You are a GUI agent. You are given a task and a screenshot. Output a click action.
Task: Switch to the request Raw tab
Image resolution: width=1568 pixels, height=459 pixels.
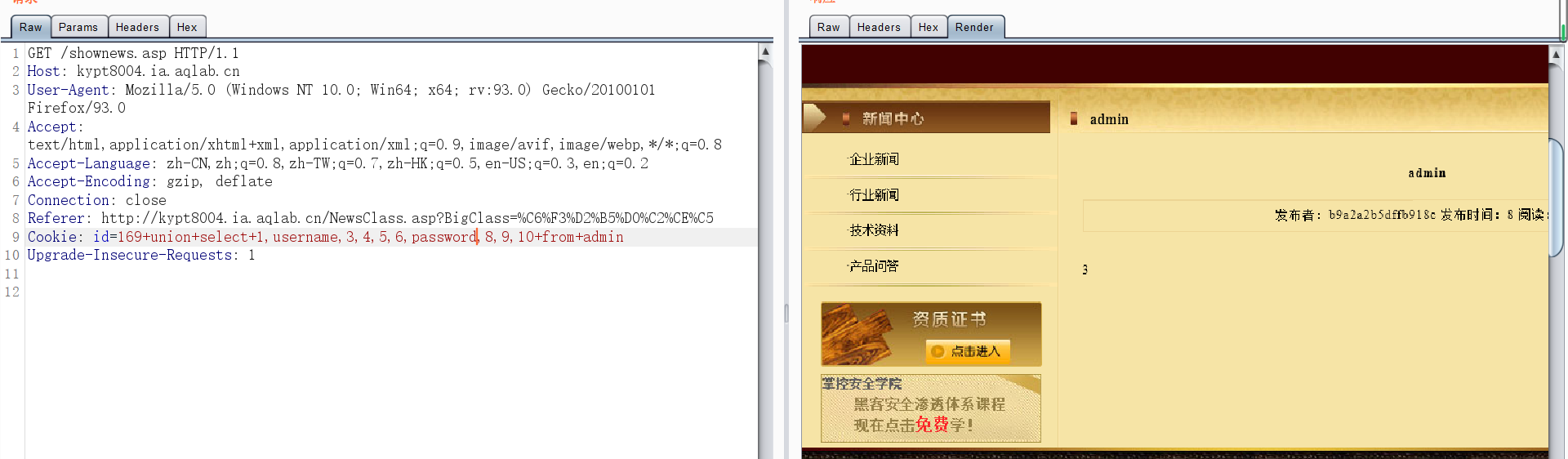click(x=31, y=27)
